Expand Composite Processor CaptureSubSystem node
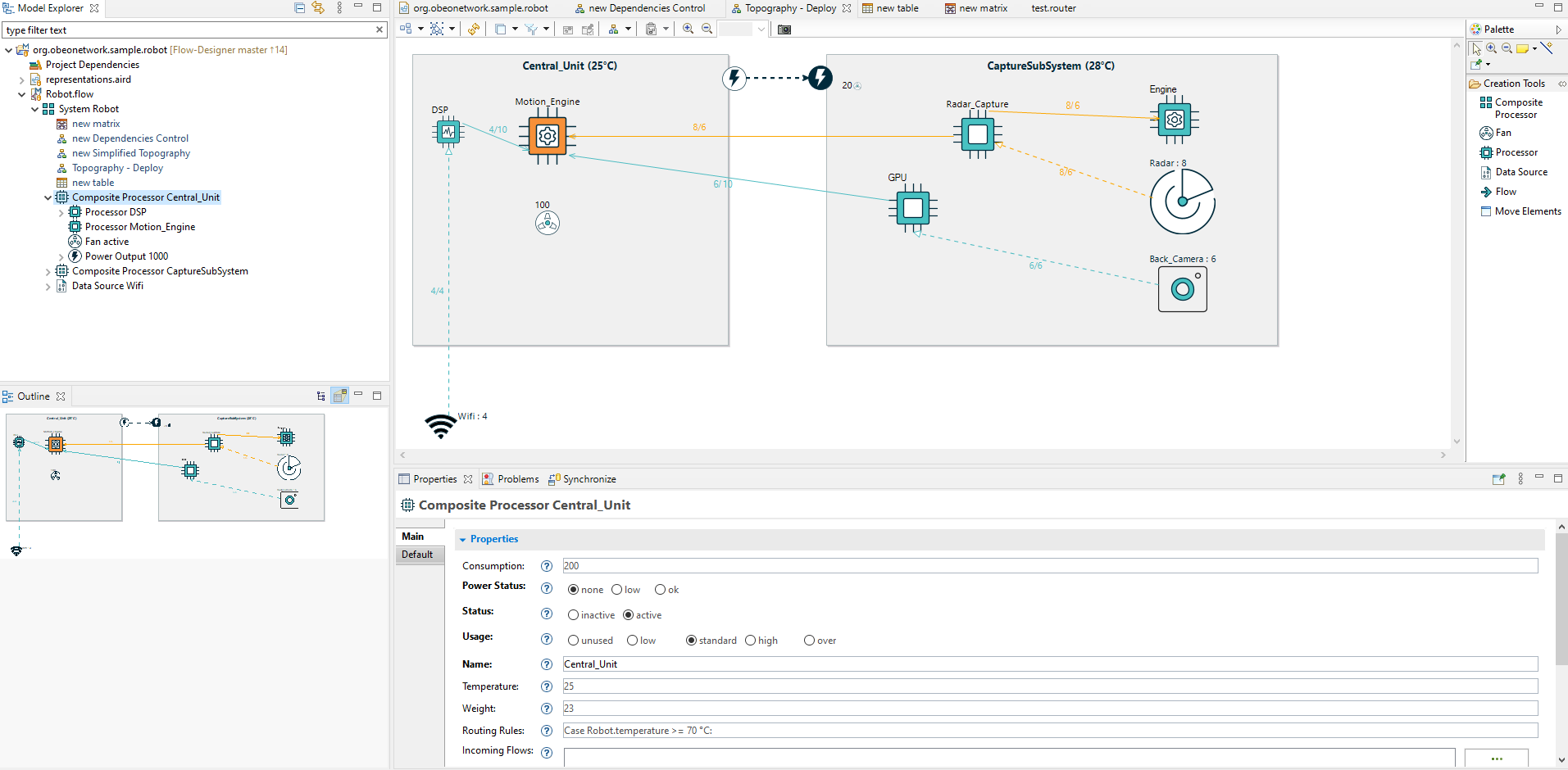 pos(48,271)
